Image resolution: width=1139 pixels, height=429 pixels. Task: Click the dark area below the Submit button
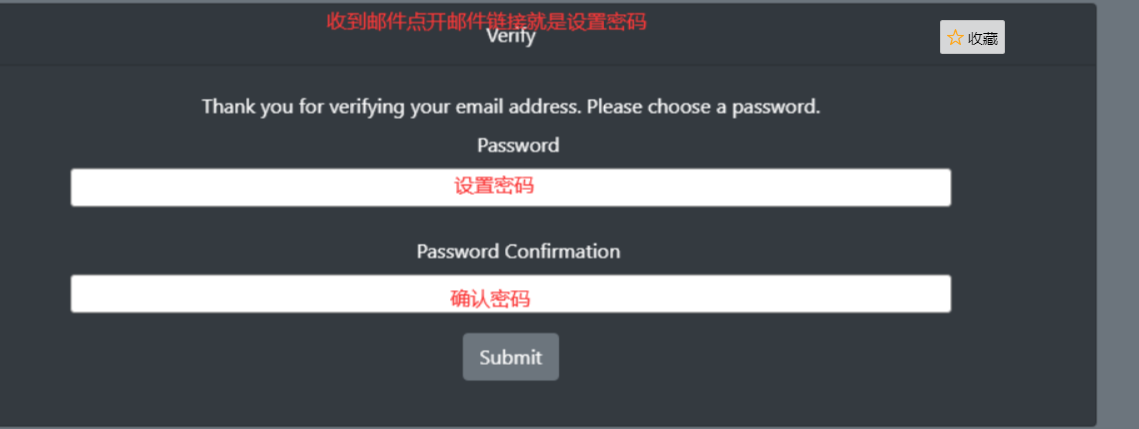click(511, 403)
